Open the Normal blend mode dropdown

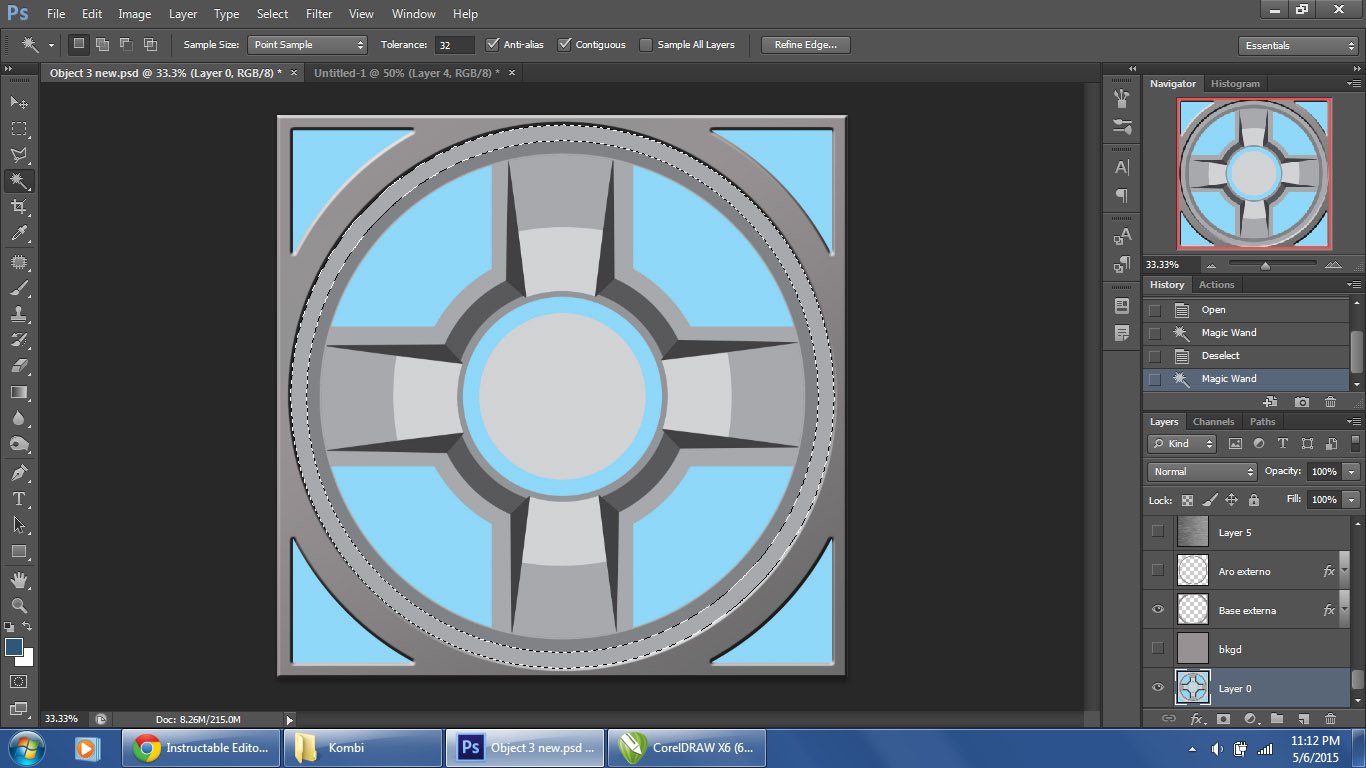click(1201, 472)
